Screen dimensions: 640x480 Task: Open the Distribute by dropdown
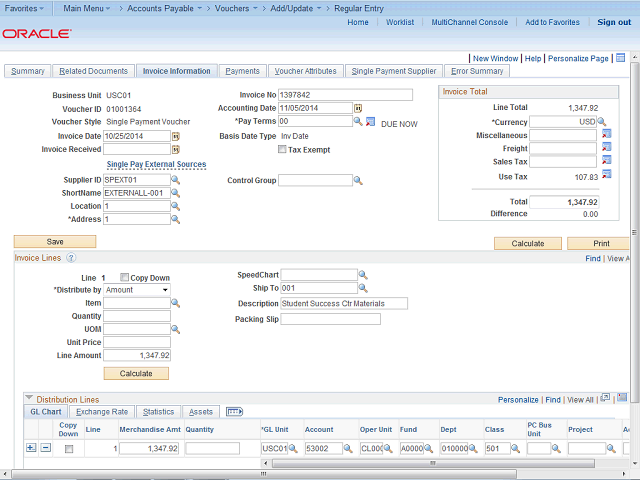tap(137, 290)
